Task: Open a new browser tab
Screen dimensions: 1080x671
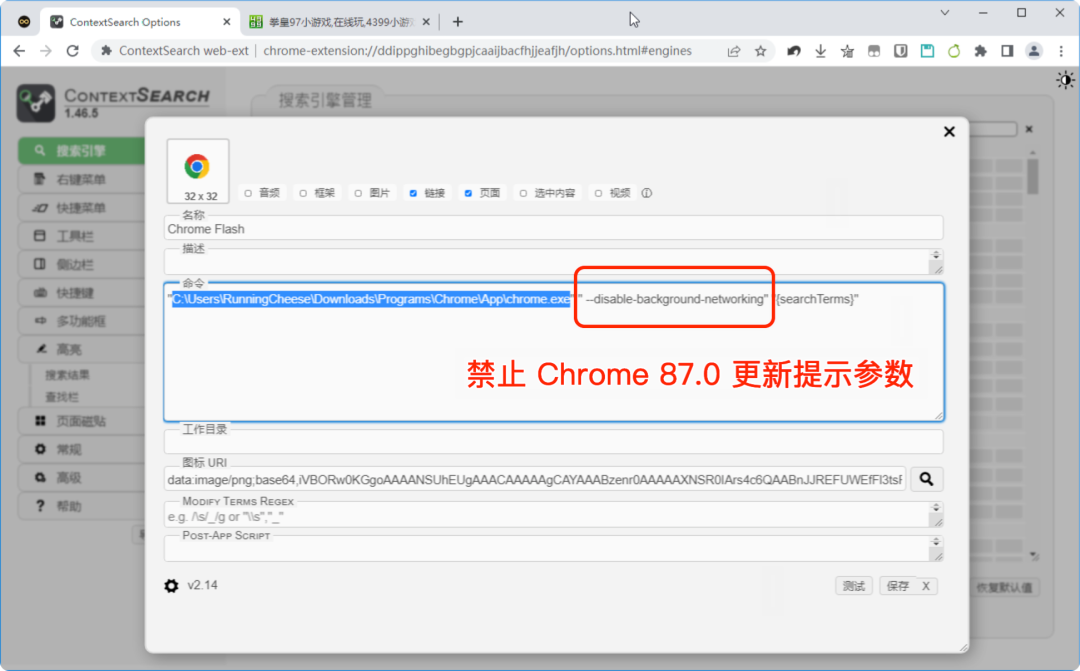Action: pyautogui.click(x=457, y=21)
